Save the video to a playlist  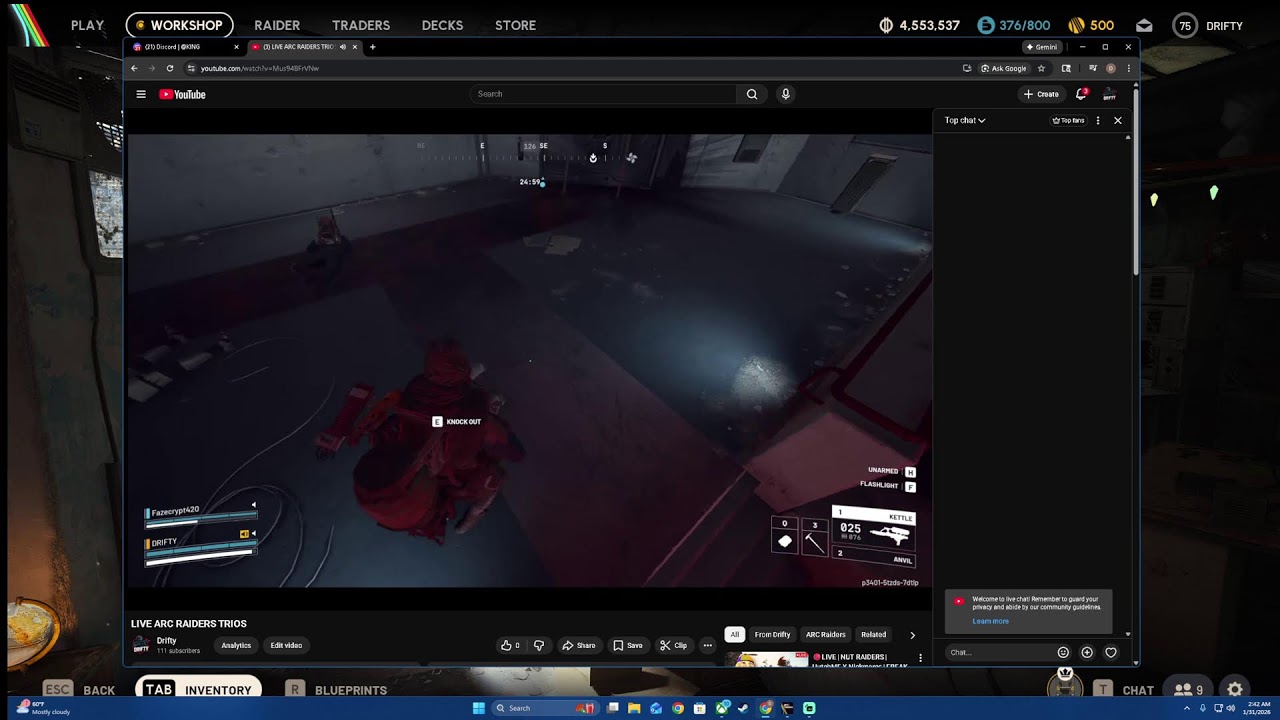tap(628, 645)
